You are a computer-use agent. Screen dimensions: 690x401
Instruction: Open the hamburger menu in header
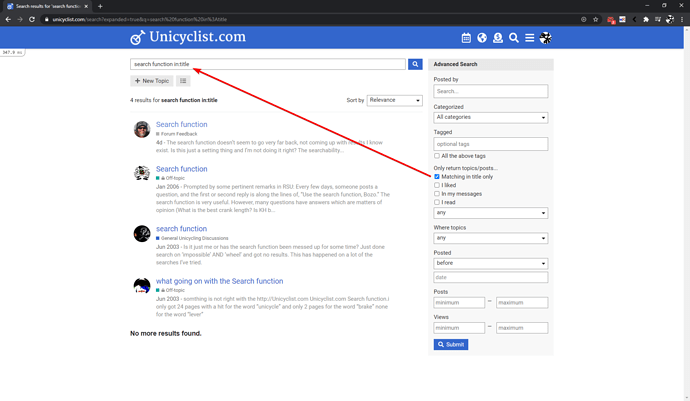[529, 38]
